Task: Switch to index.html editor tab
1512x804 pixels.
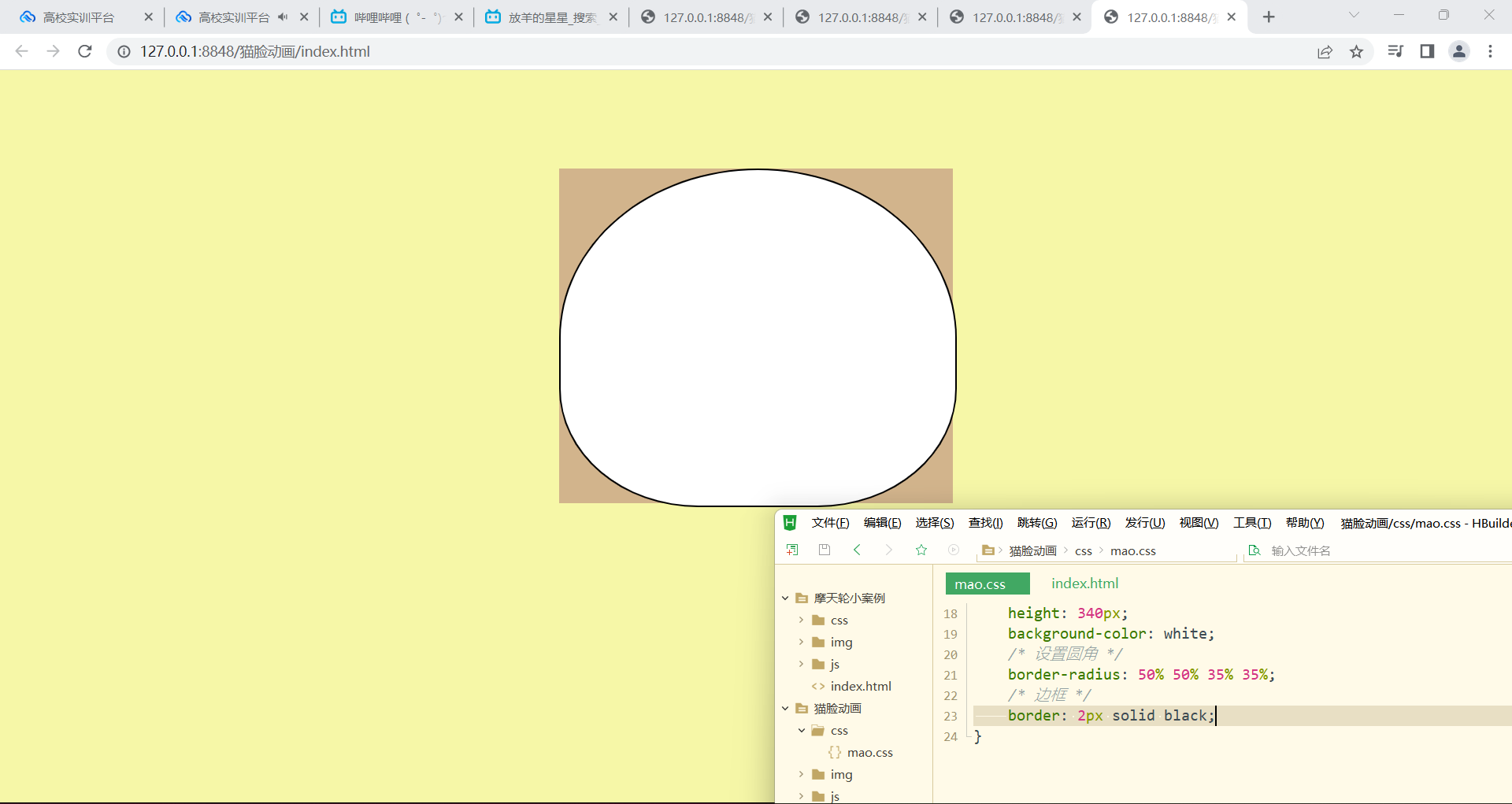Action: tap(1084, 584)
